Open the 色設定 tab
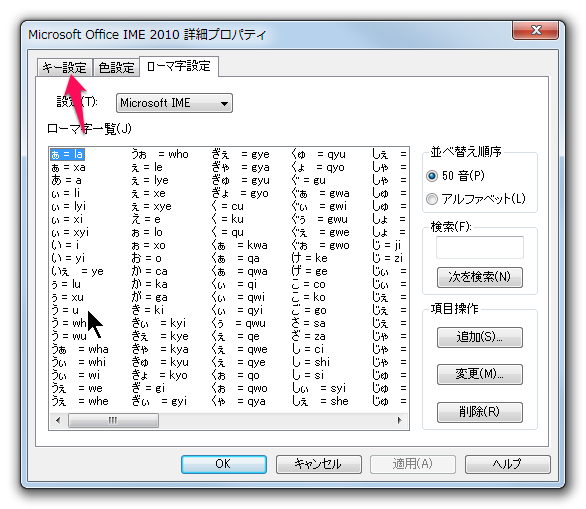Viewport: 586px width, 509px height. pyautogui.click(x=116, y=68)
